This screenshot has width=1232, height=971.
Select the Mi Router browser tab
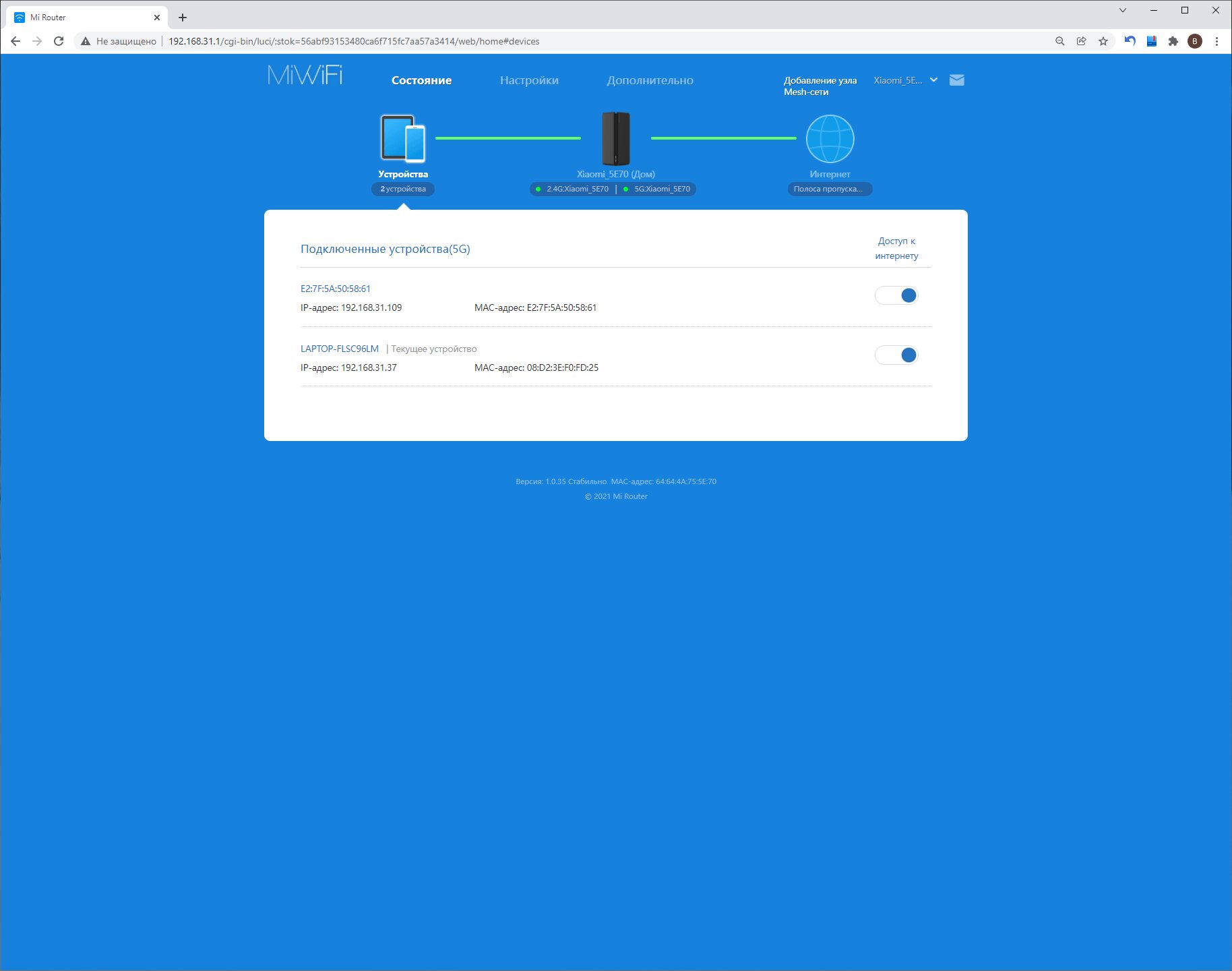(88, 18)
